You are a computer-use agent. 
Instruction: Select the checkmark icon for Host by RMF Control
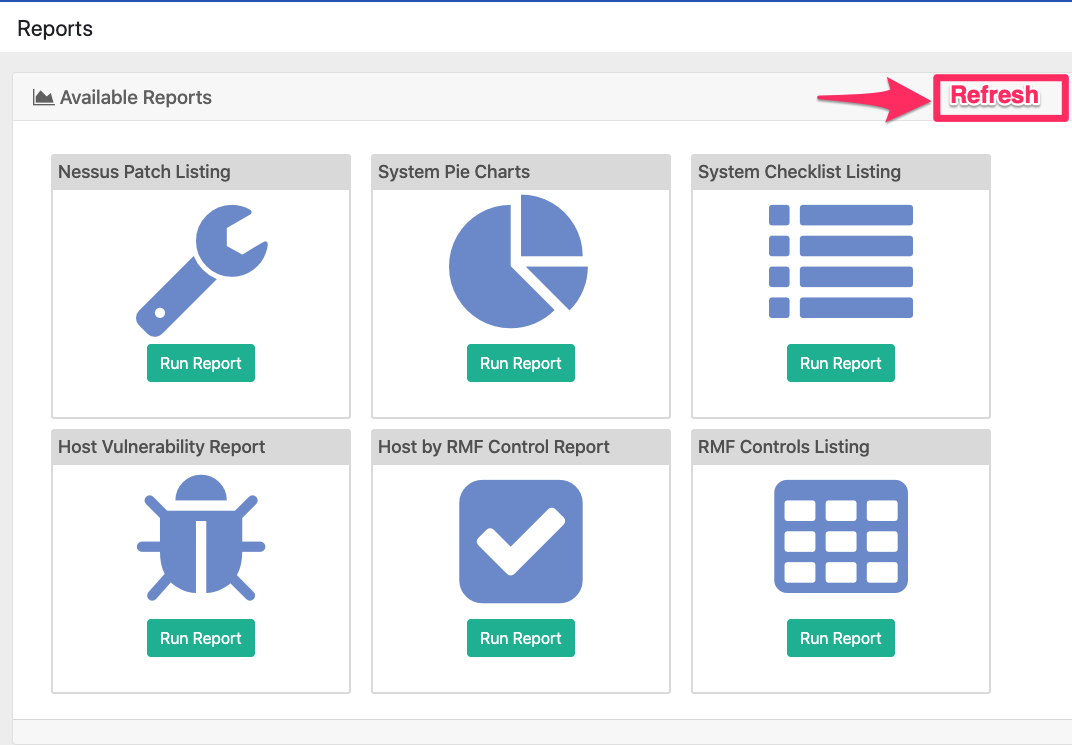click(x=520, y=540)
